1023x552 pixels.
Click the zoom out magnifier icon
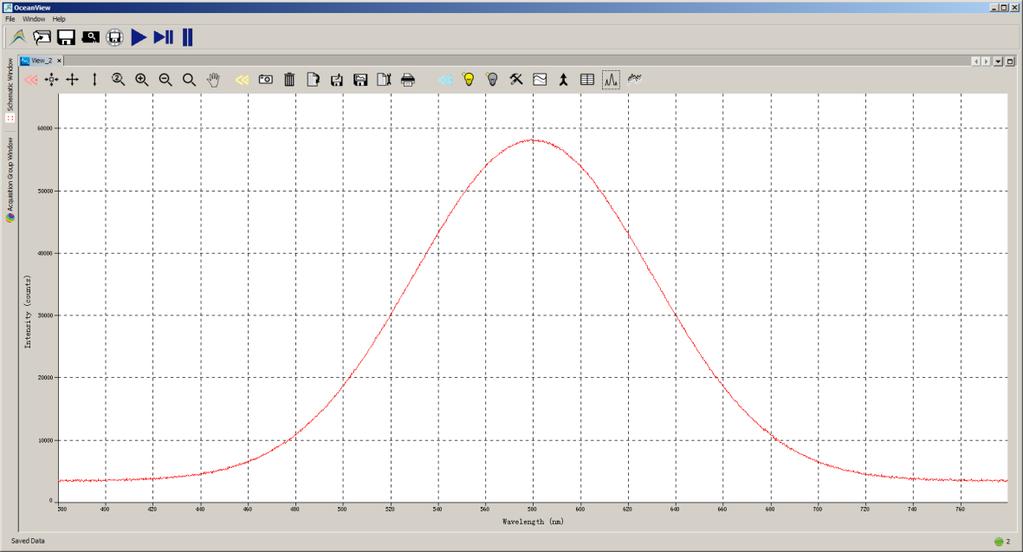[166, 80]
